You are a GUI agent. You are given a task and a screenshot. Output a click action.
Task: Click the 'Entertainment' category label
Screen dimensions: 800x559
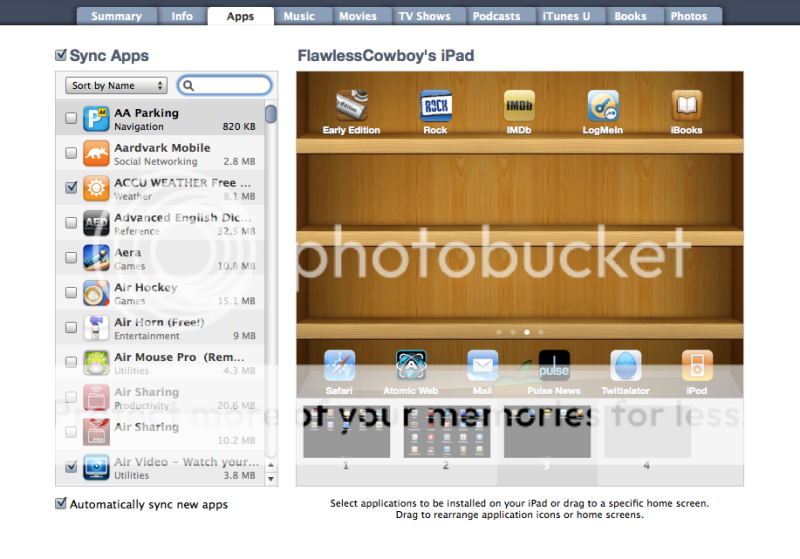point(147,336)
